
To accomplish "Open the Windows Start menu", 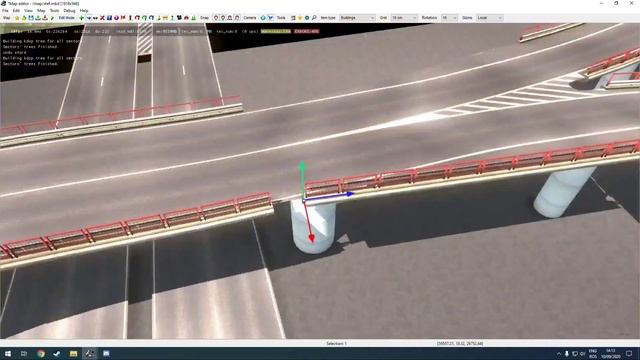I will pos(7,353).
